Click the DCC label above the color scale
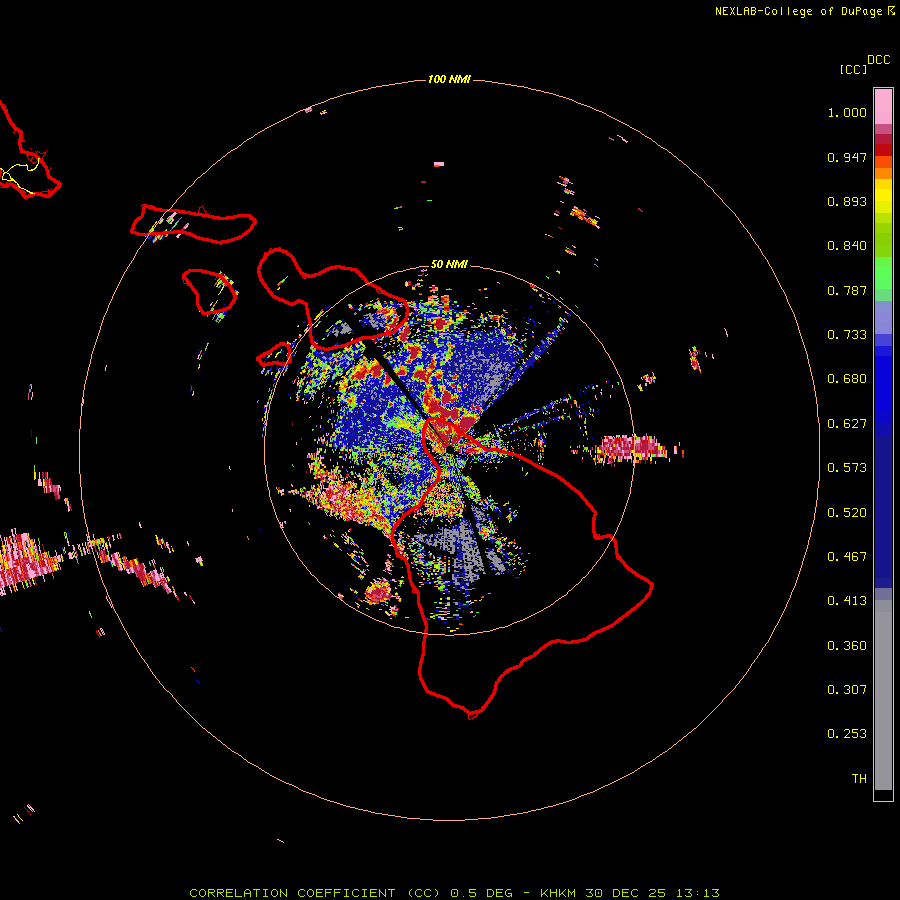900x900 pixels. coord(878,60)
